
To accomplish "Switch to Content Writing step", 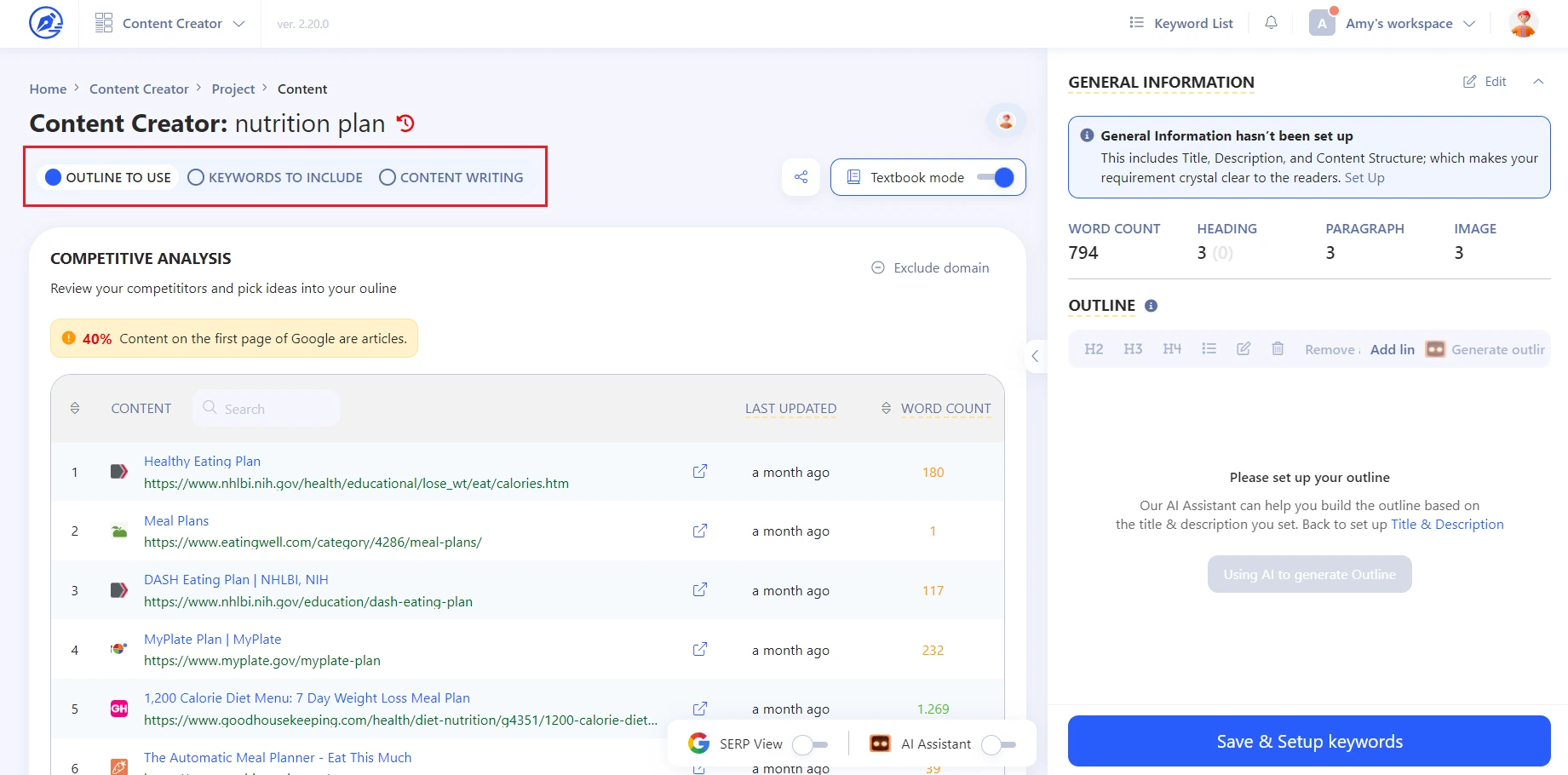I will [x=451, y=177].
